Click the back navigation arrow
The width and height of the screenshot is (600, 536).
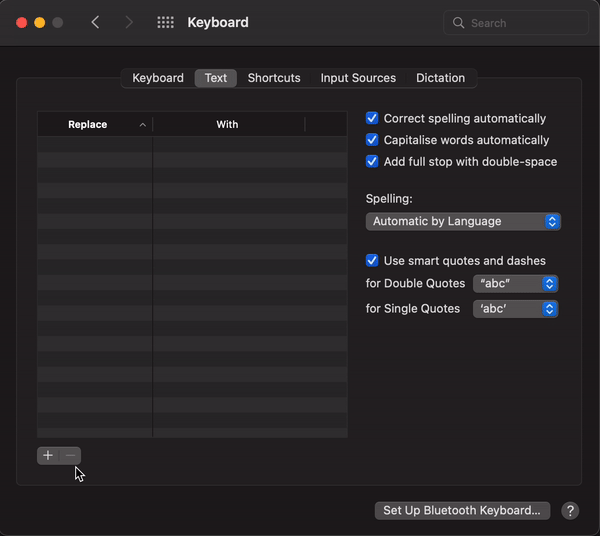click(x=95, y=22)
